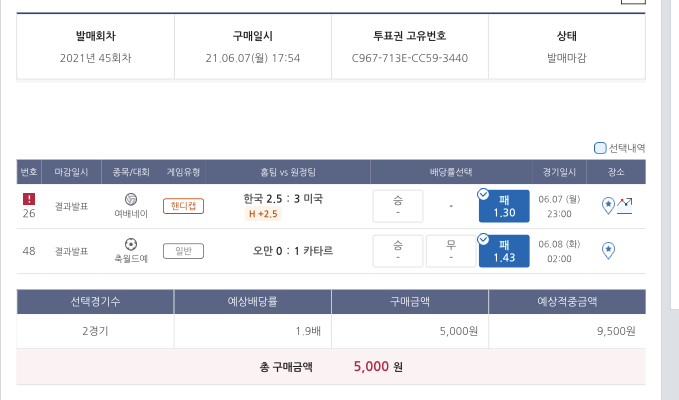Toggle the 선택내역 checkbox
The width and height of the screenshot is (679, 400).
point(600,148)
